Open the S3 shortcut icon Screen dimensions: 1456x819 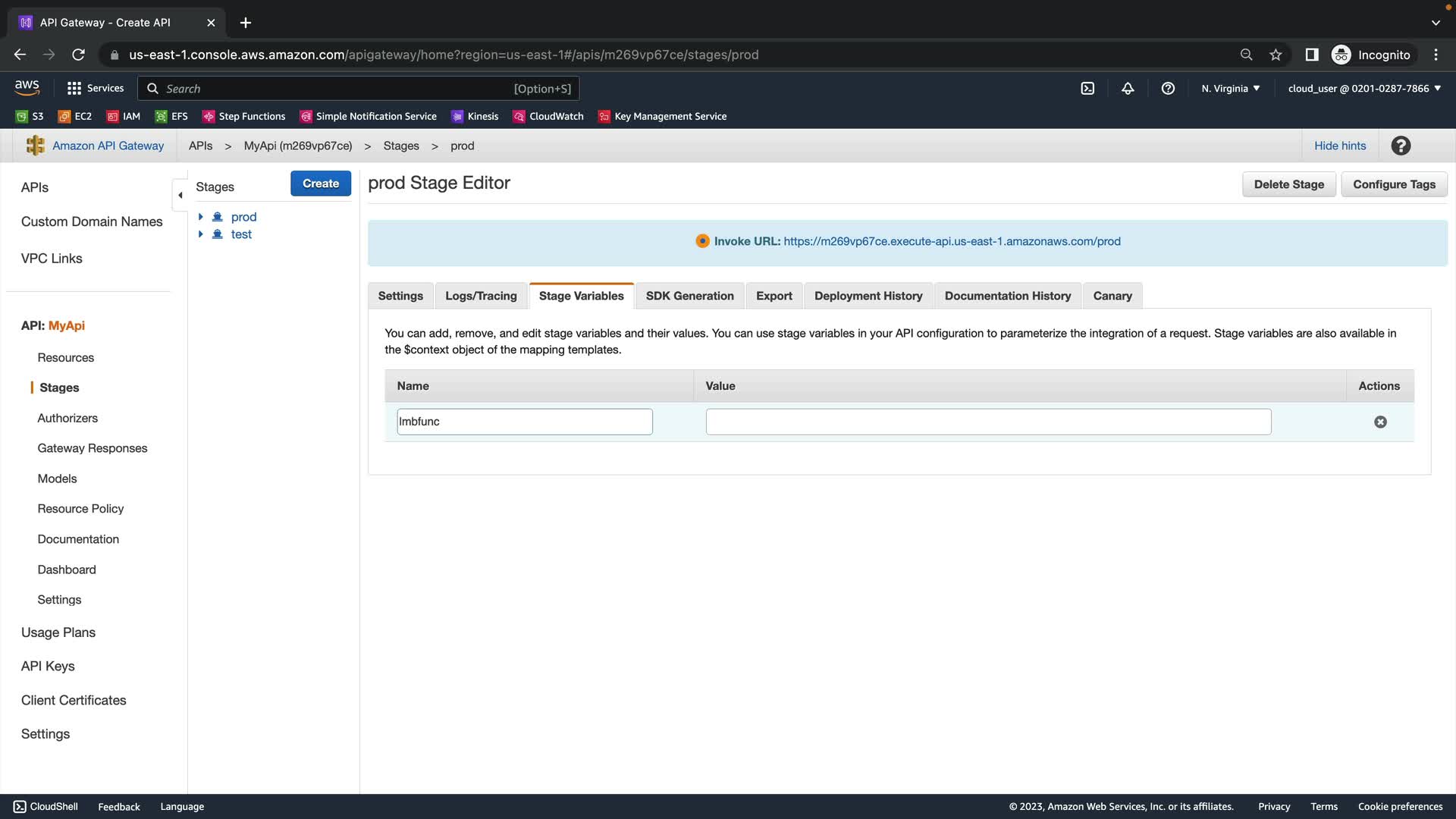[x=22, y=116]
